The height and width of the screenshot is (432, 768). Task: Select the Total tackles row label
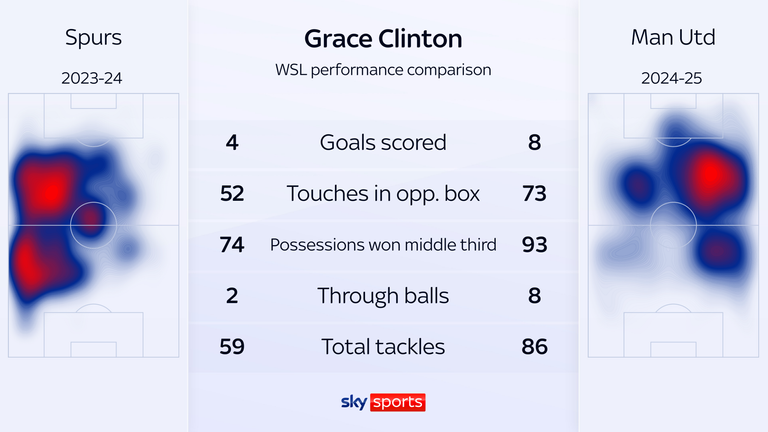(x=383, y=347)
